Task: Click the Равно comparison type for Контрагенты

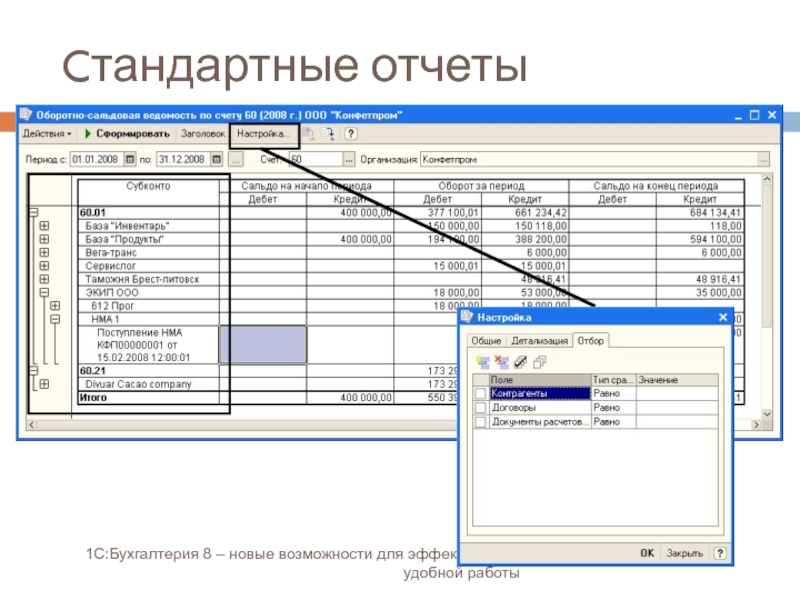Action: coord(614,393)
